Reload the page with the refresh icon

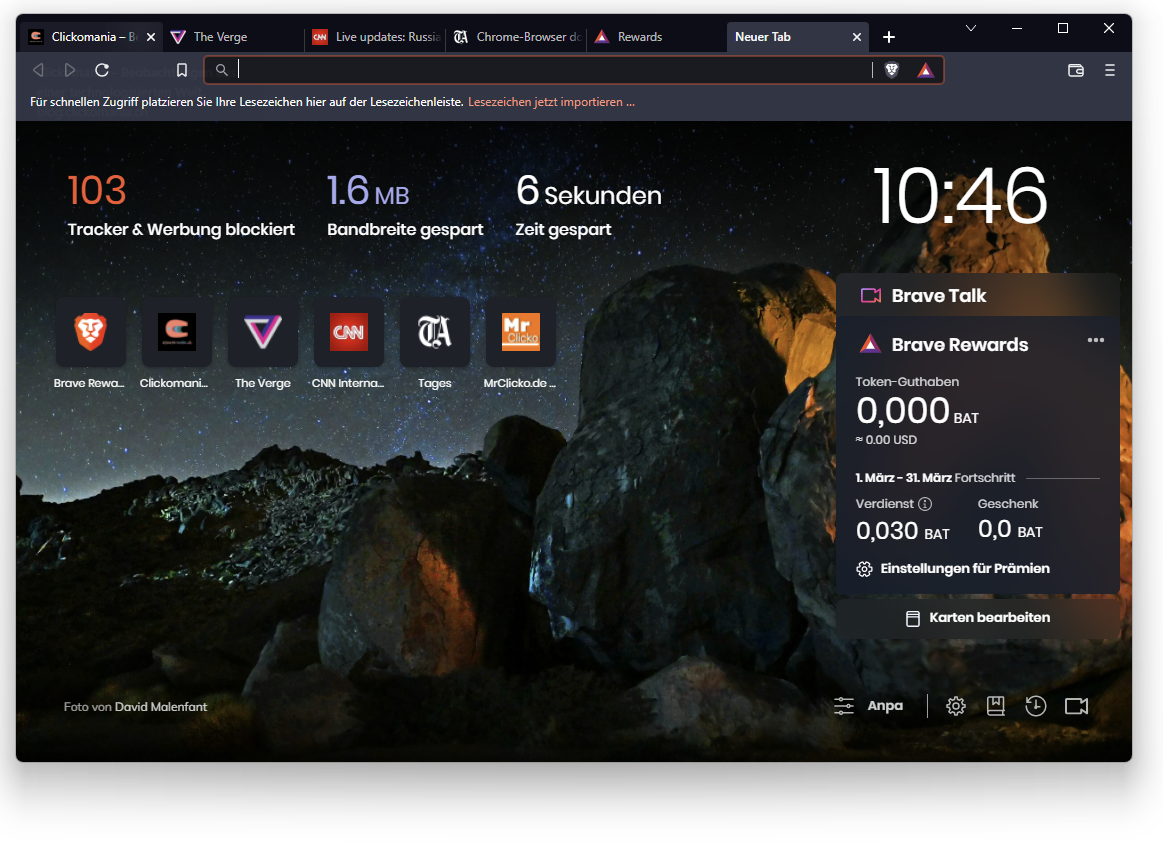(x=102, y=70)
